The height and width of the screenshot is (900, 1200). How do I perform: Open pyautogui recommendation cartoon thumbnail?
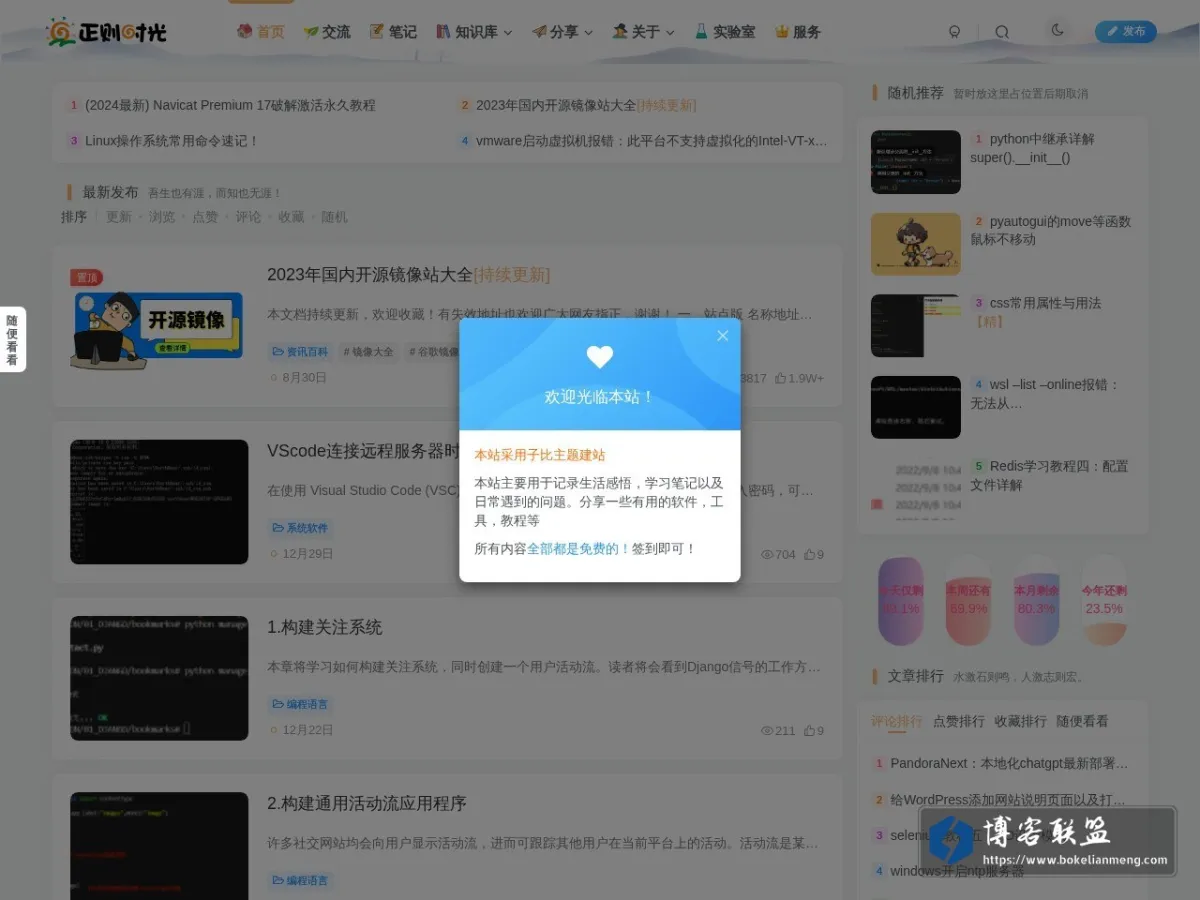click(916, 244)
